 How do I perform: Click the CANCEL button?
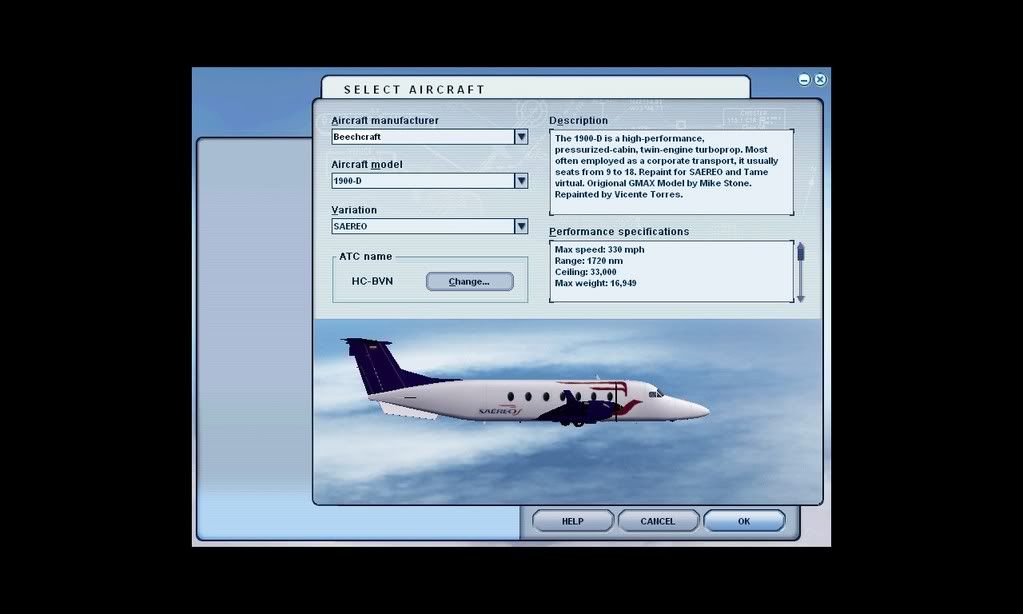click(658, 521)
